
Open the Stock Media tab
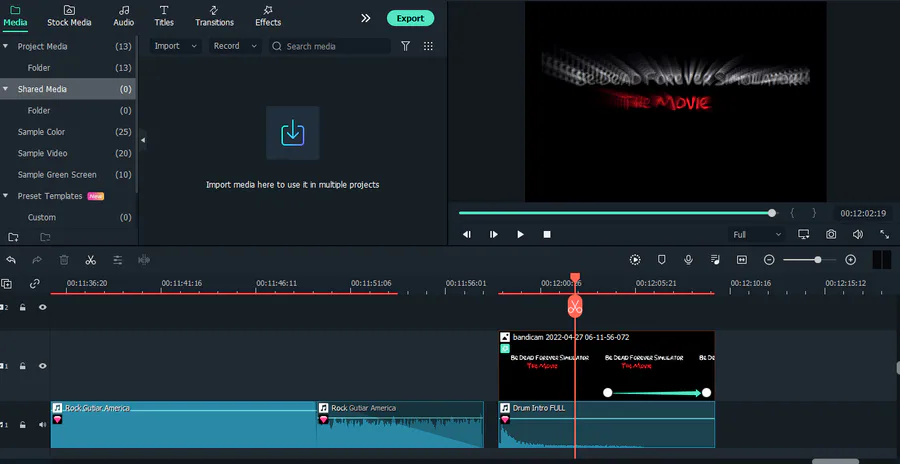coord(69,16)
